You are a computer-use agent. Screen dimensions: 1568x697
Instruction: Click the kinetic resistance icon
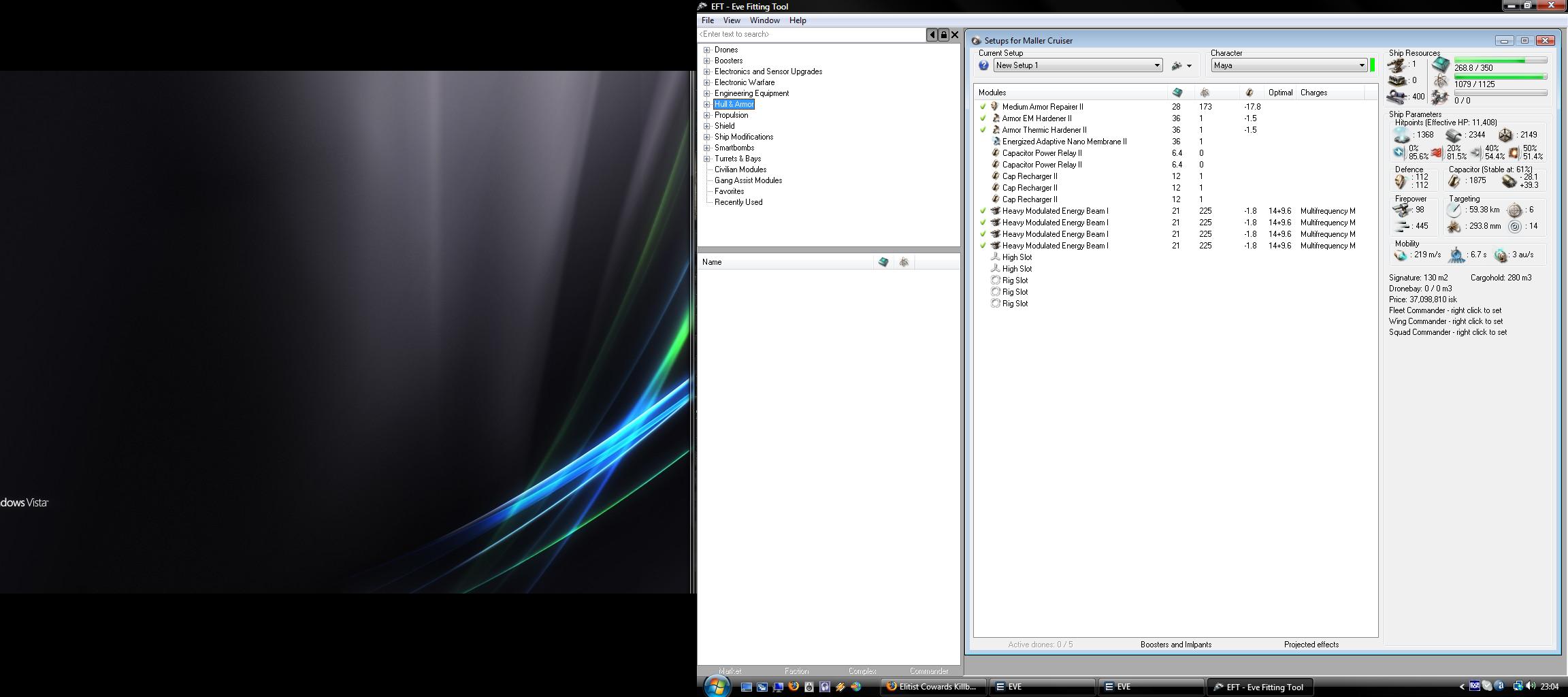coord(1476,152)
